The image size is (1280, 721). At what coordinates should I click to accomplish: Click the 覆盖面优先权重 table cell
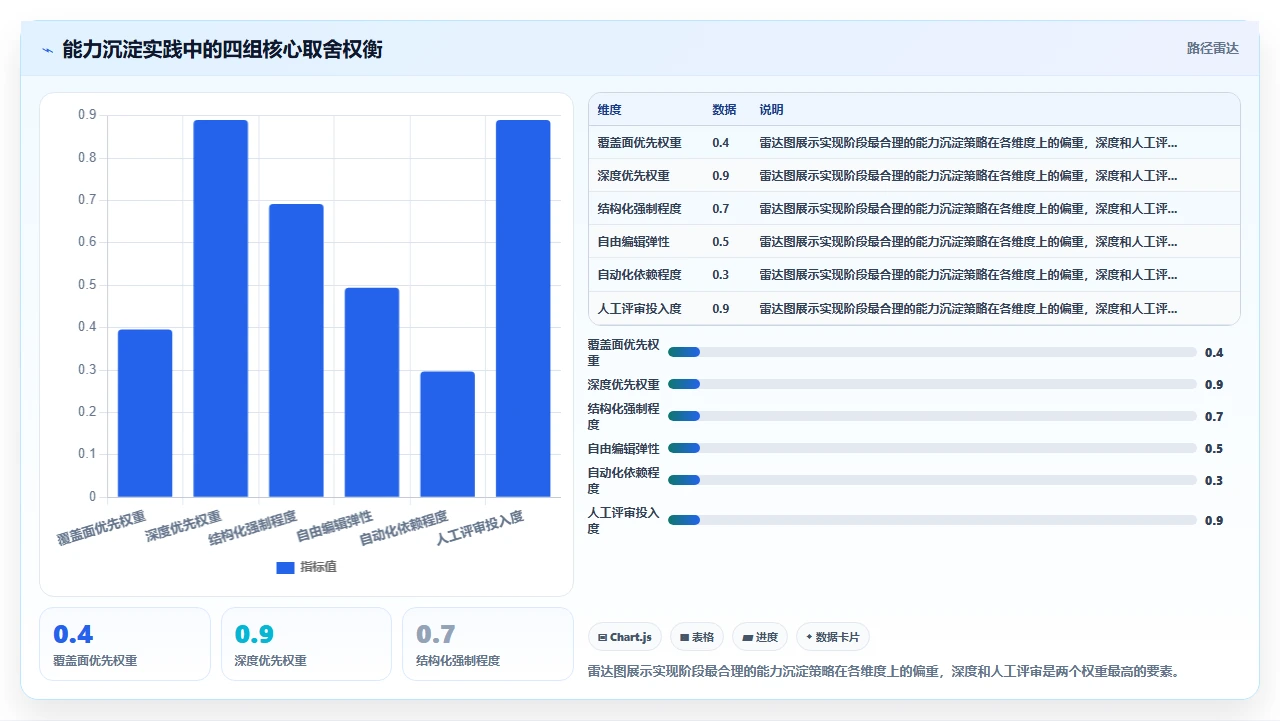[x=639, y=143]
